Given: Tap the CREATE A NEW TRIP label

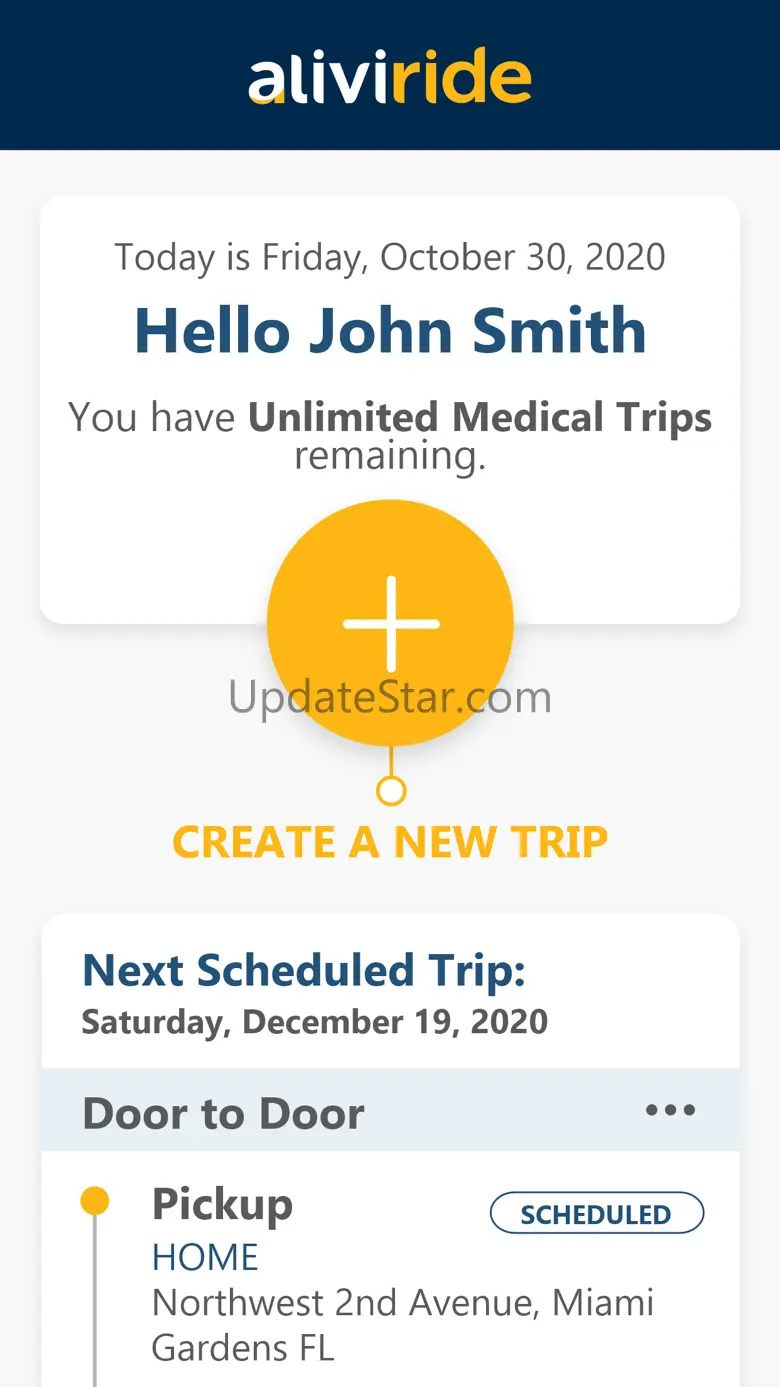Looking at the screenshot, I should click(390, 842).
